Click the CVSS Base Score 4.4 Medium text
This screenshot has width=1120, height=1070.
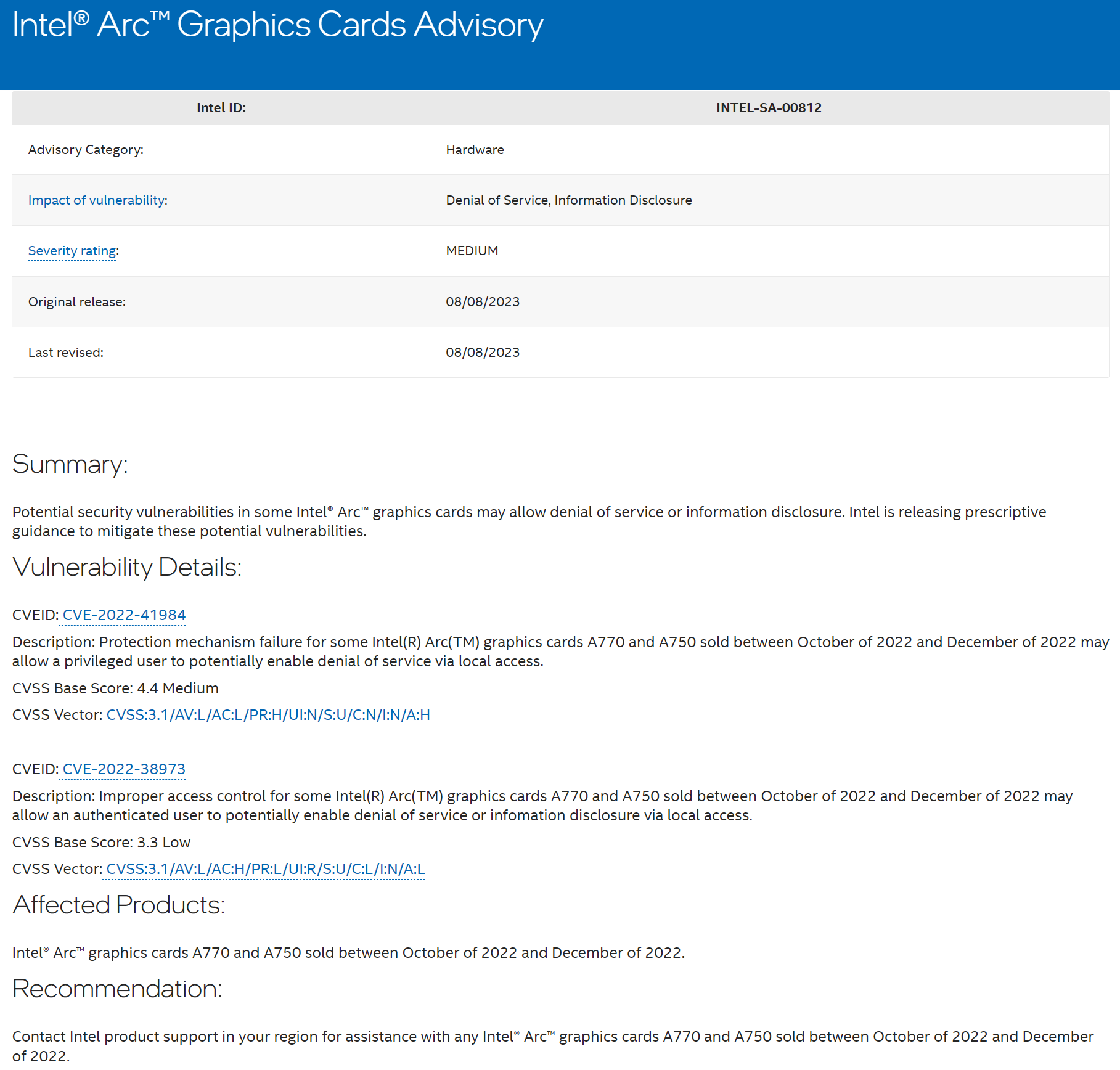[115, 688]
